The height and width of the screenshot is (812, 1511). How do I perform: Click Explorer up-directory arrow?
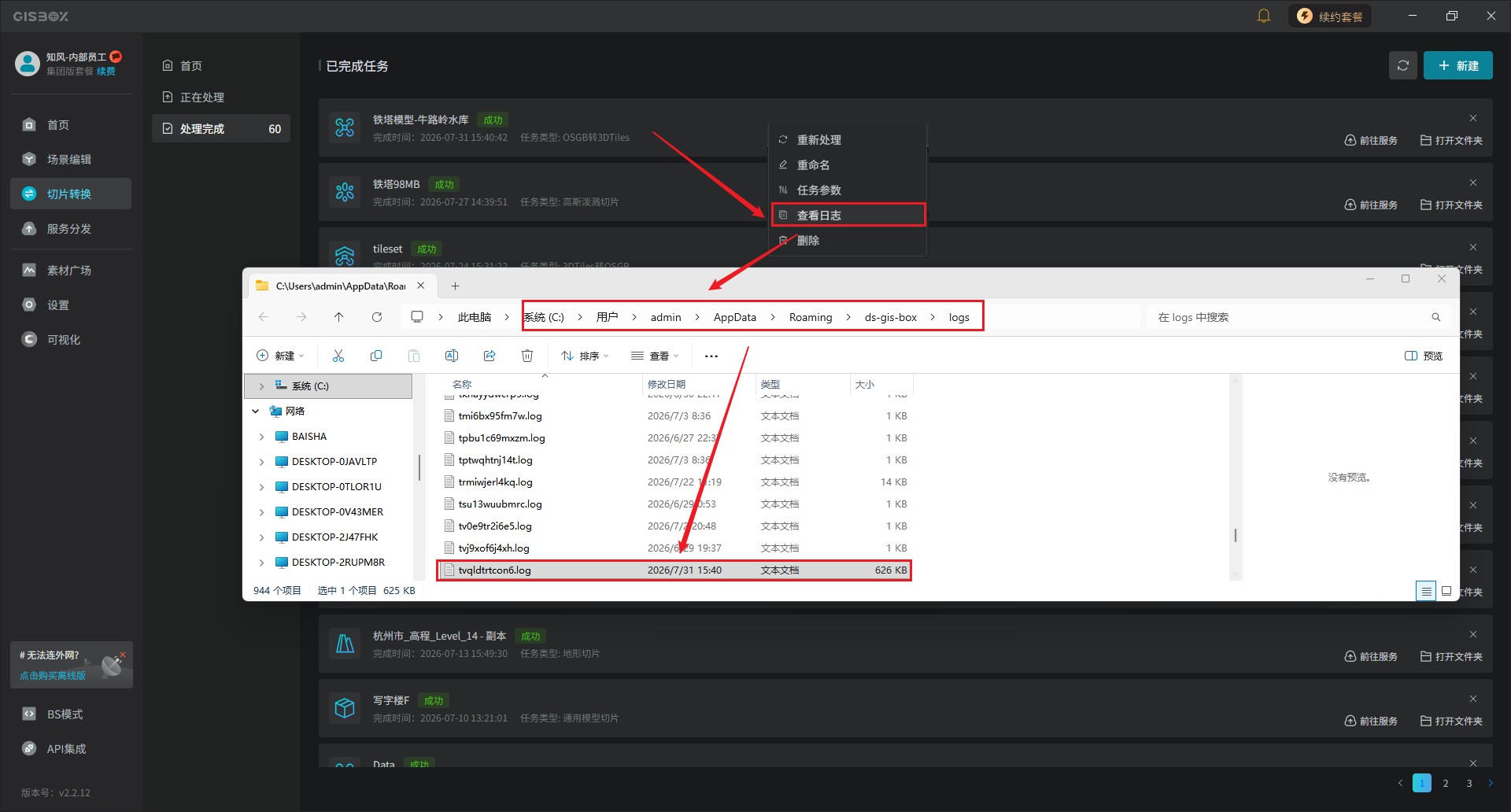[338, 317]
